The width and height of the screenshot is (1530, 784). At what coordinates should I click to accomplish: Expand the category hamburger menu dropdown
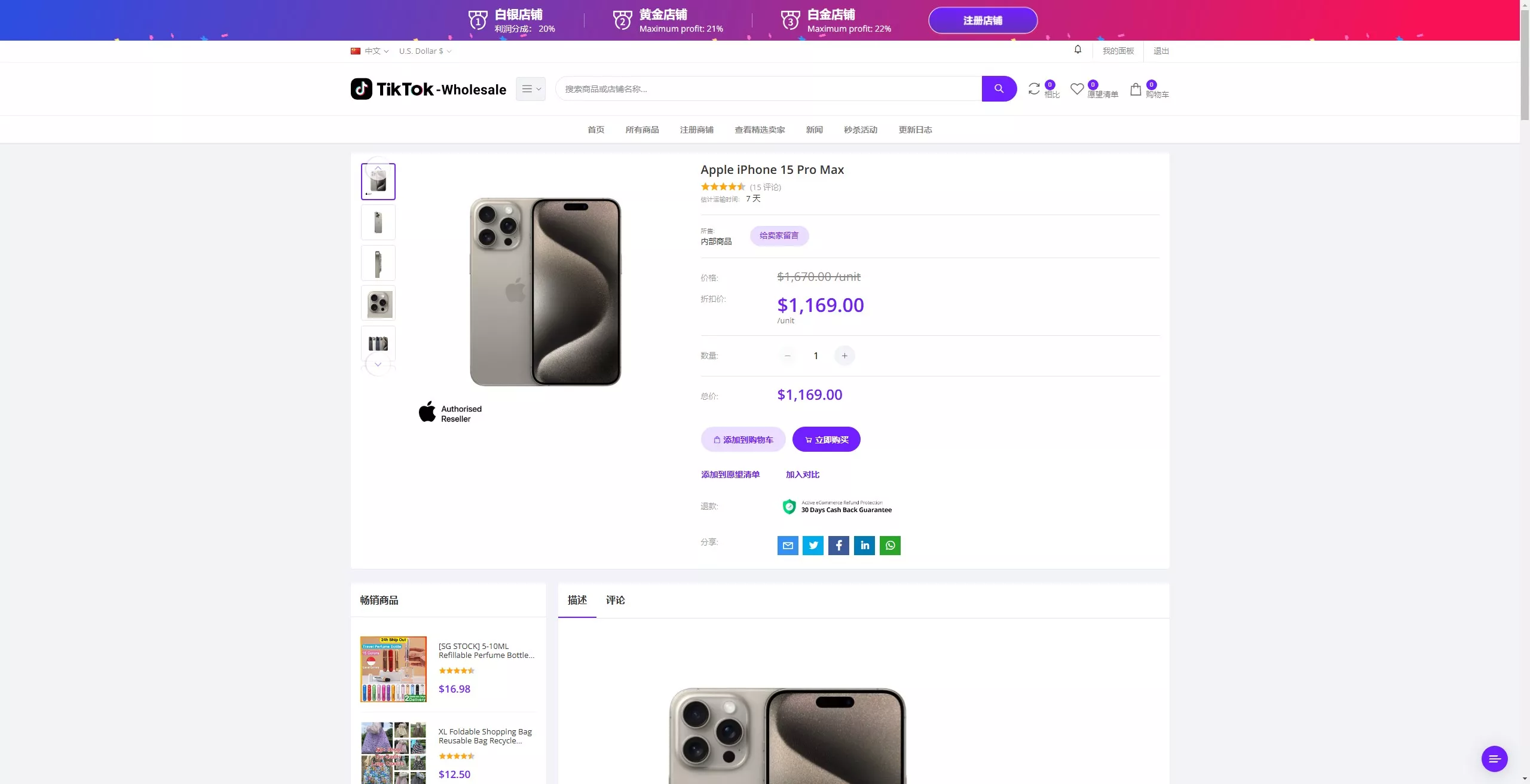pyautogui.click(x=531, y=89)
